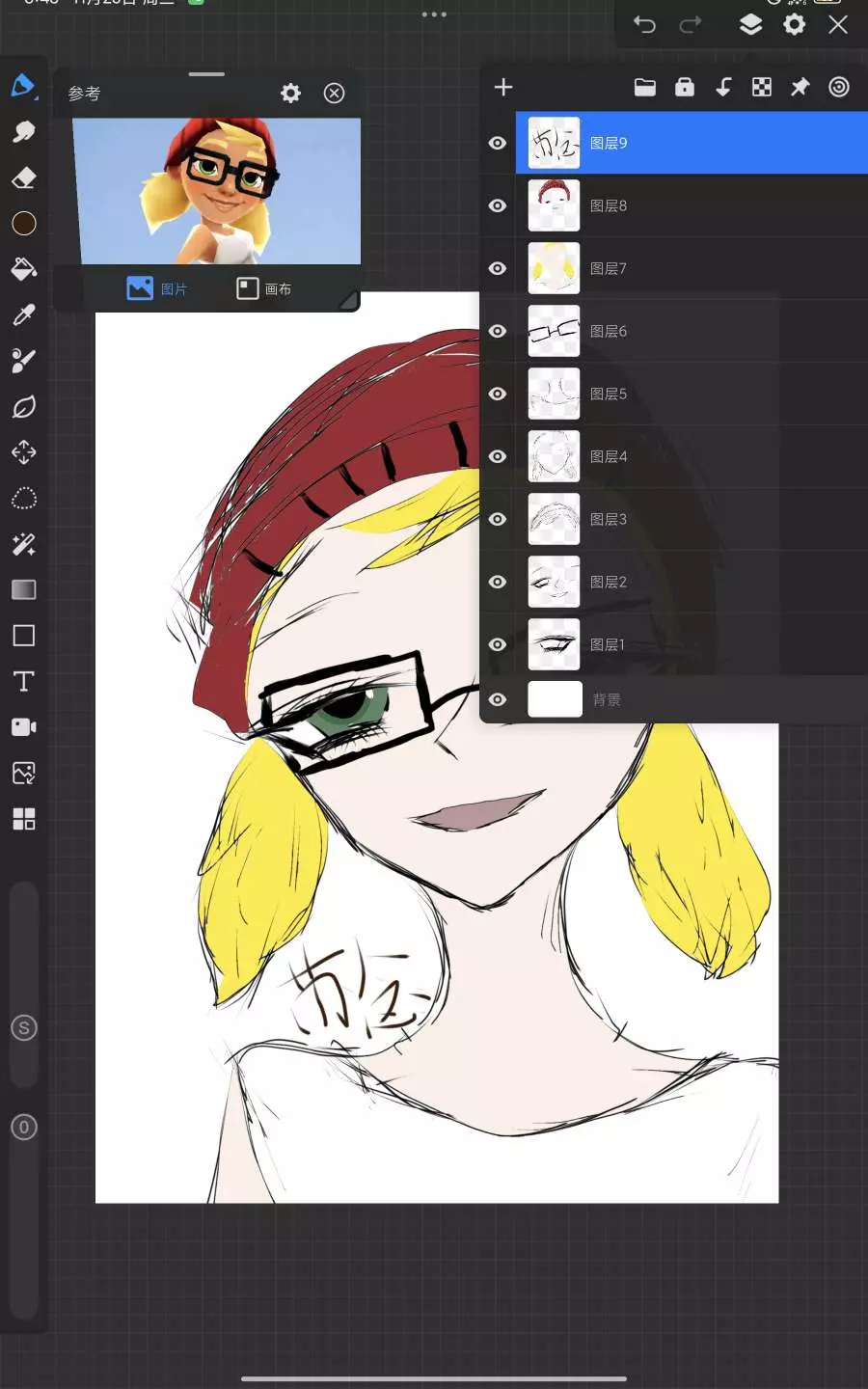
Task: Merge layer down with the arrow icon
Action: coord(723,88)
